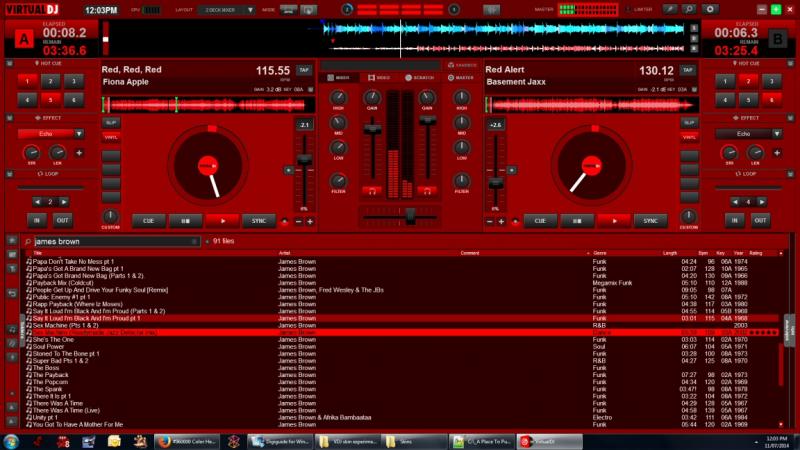800x450 pixels.
Task: Toggle headphone cue for left mixer channel
Action: pos(372,191)
